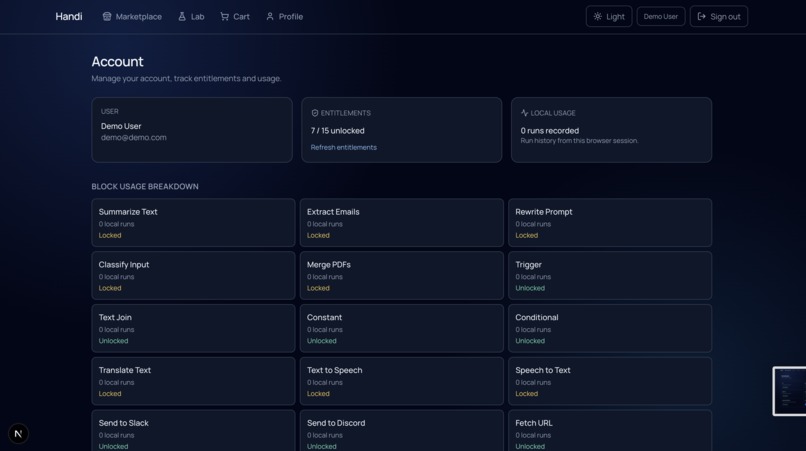Click the Merge PDFs block title

click(328, 264)
